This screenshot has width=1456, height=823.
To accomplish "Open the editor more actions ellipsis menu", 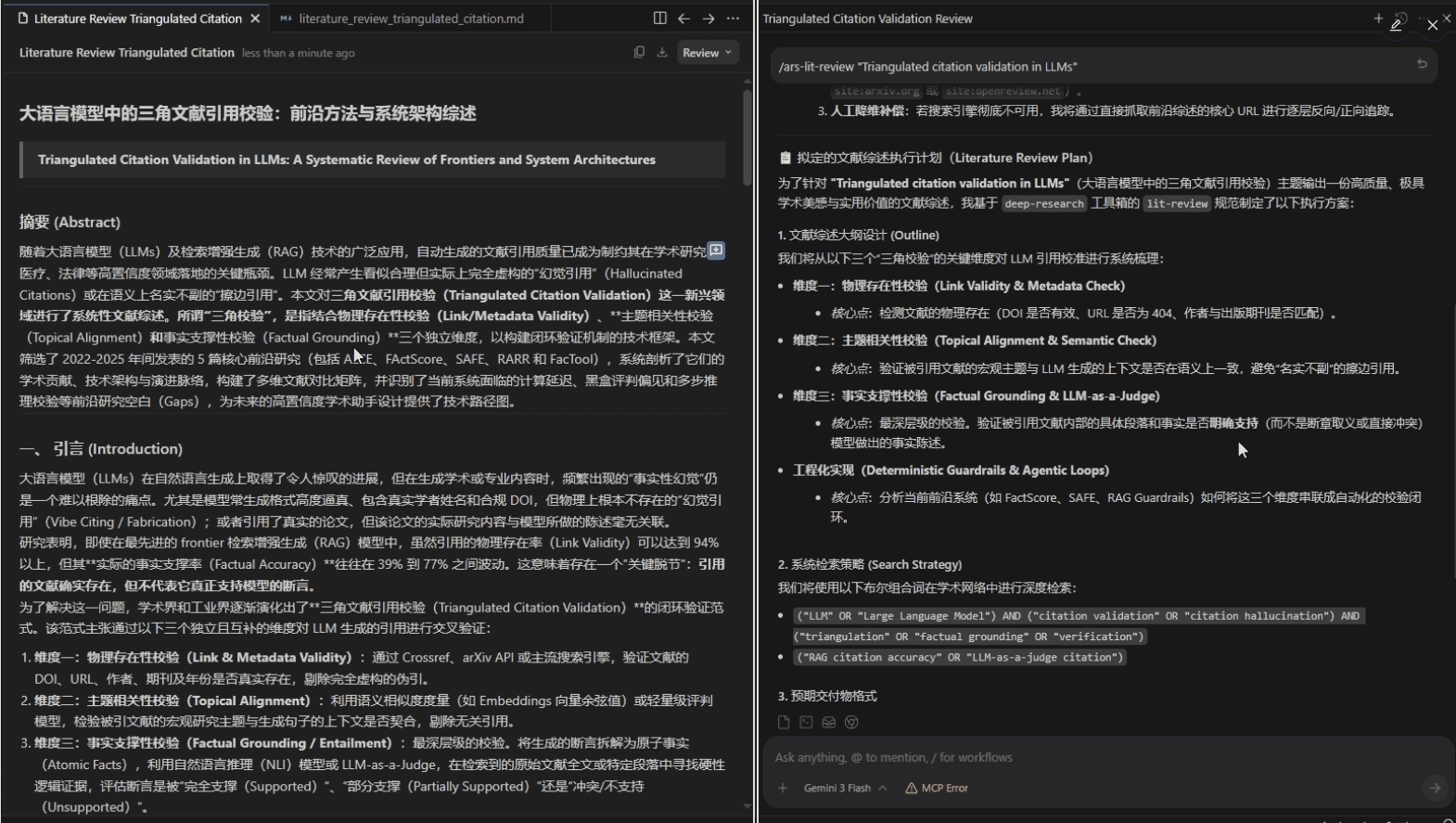I will click(x=733, y=19).
